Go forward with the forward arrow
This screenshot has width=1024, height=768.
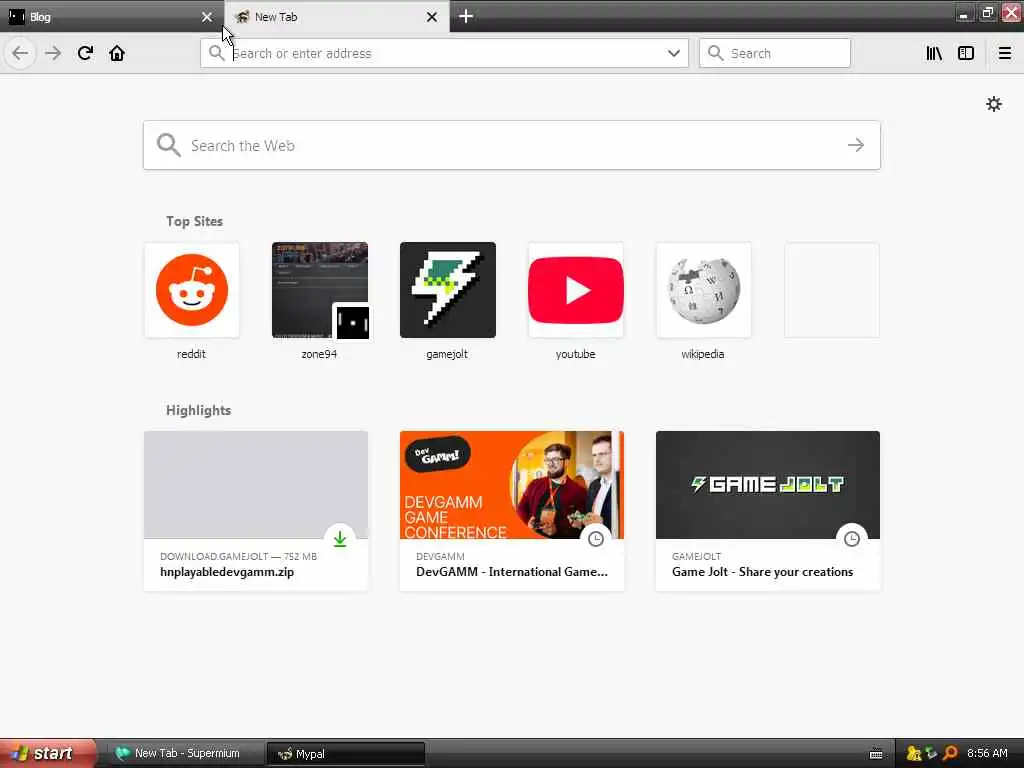coord(53,53)
